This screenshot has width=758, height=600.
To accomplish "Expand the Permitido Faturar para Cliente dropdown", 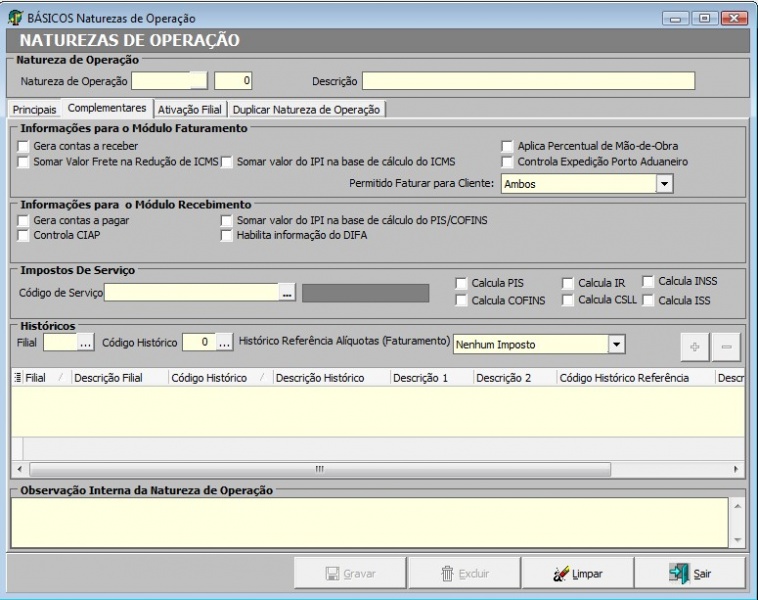I will (x=664, y=184).
